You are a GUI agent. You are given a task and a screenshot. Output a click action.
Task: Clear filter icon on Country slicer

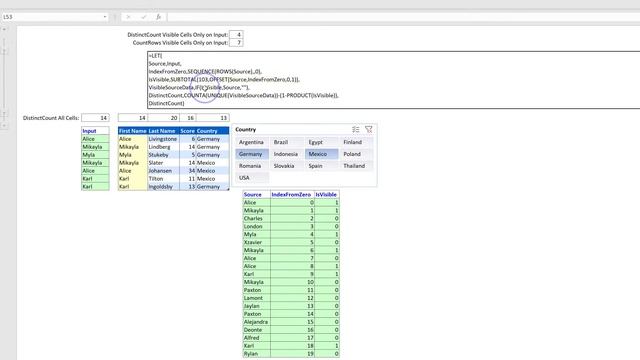(369, 129)
